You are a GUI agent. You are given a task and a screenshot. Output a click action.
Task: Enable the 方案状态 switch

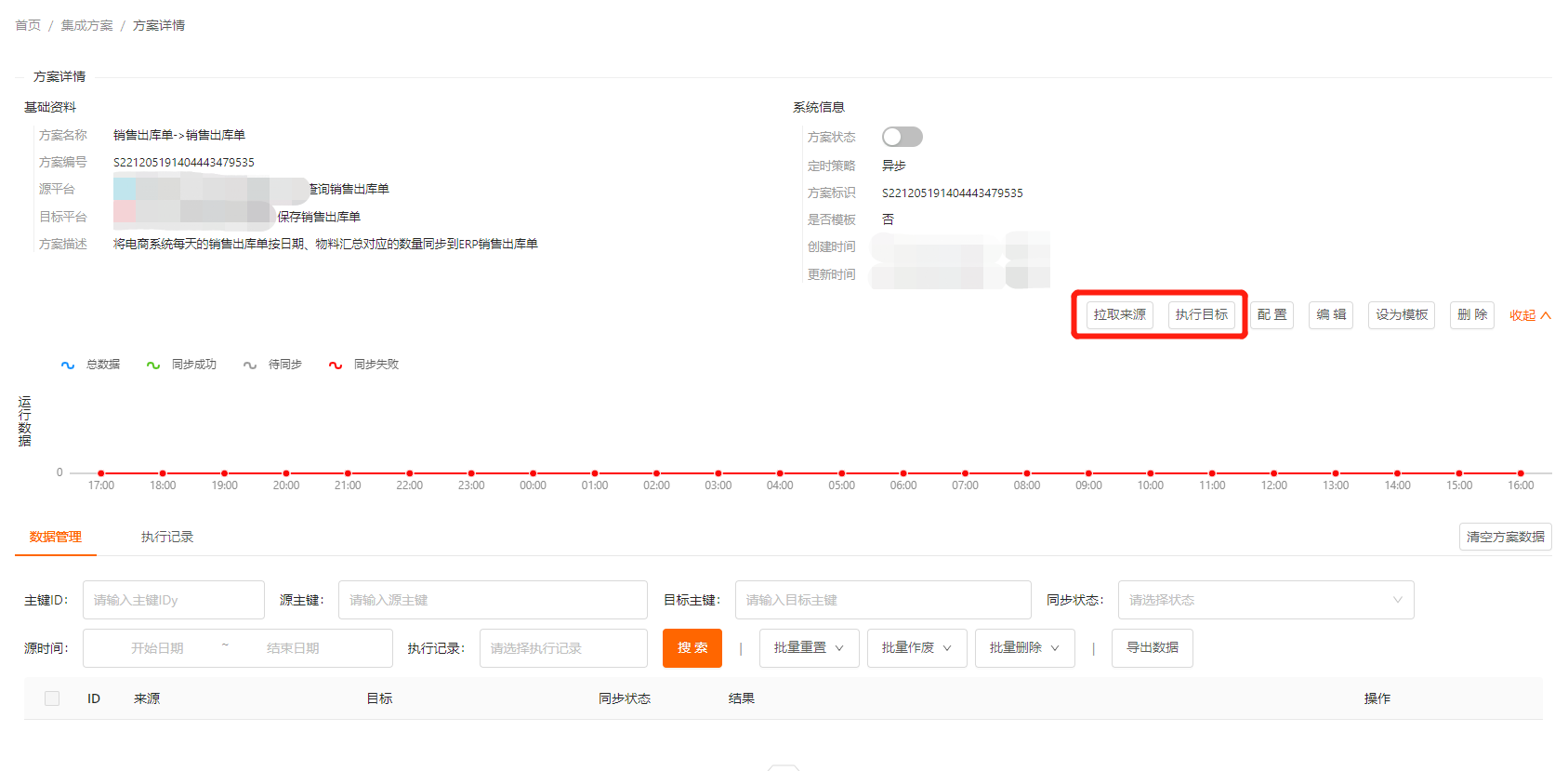coord(902,137)
